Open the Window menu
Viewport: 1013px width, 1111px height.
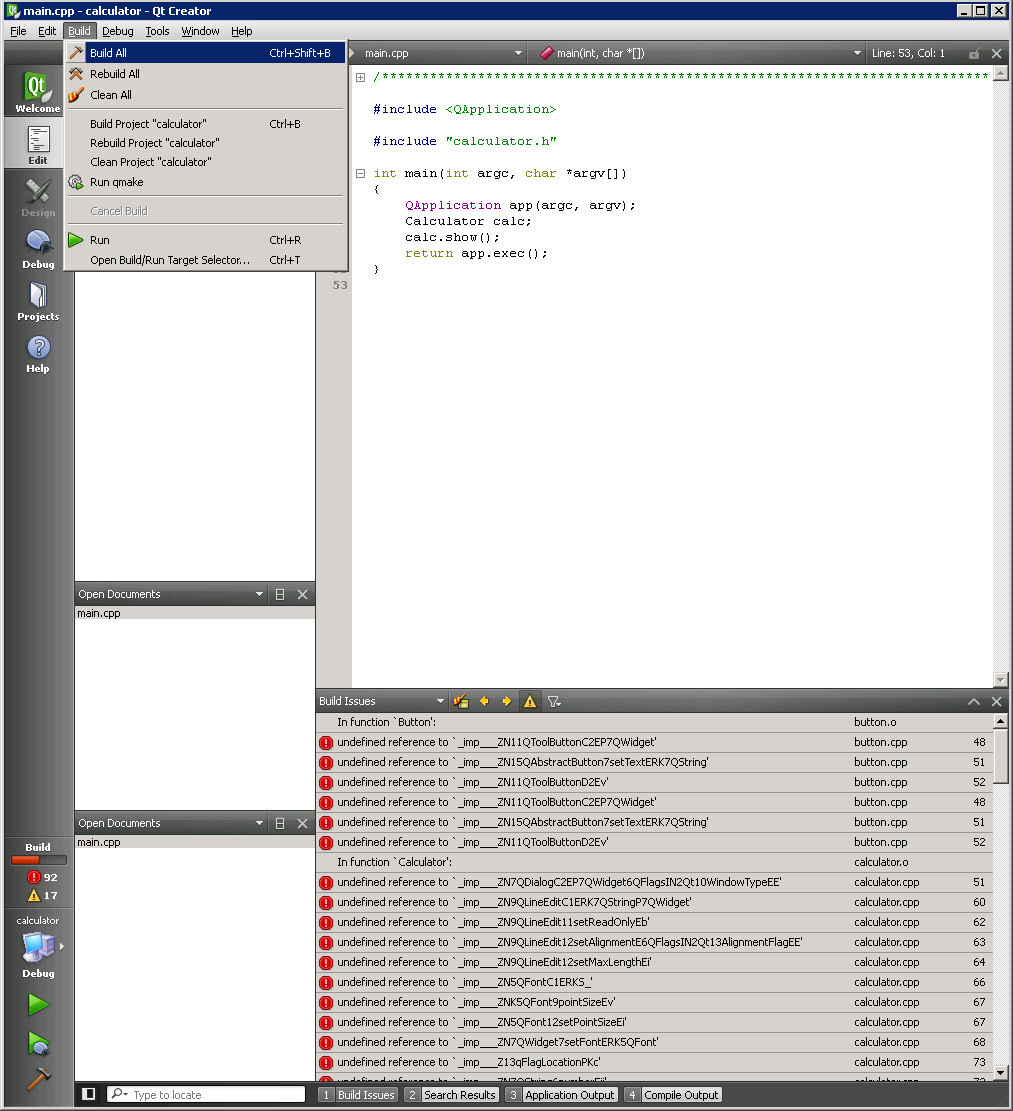pos(200,31)
